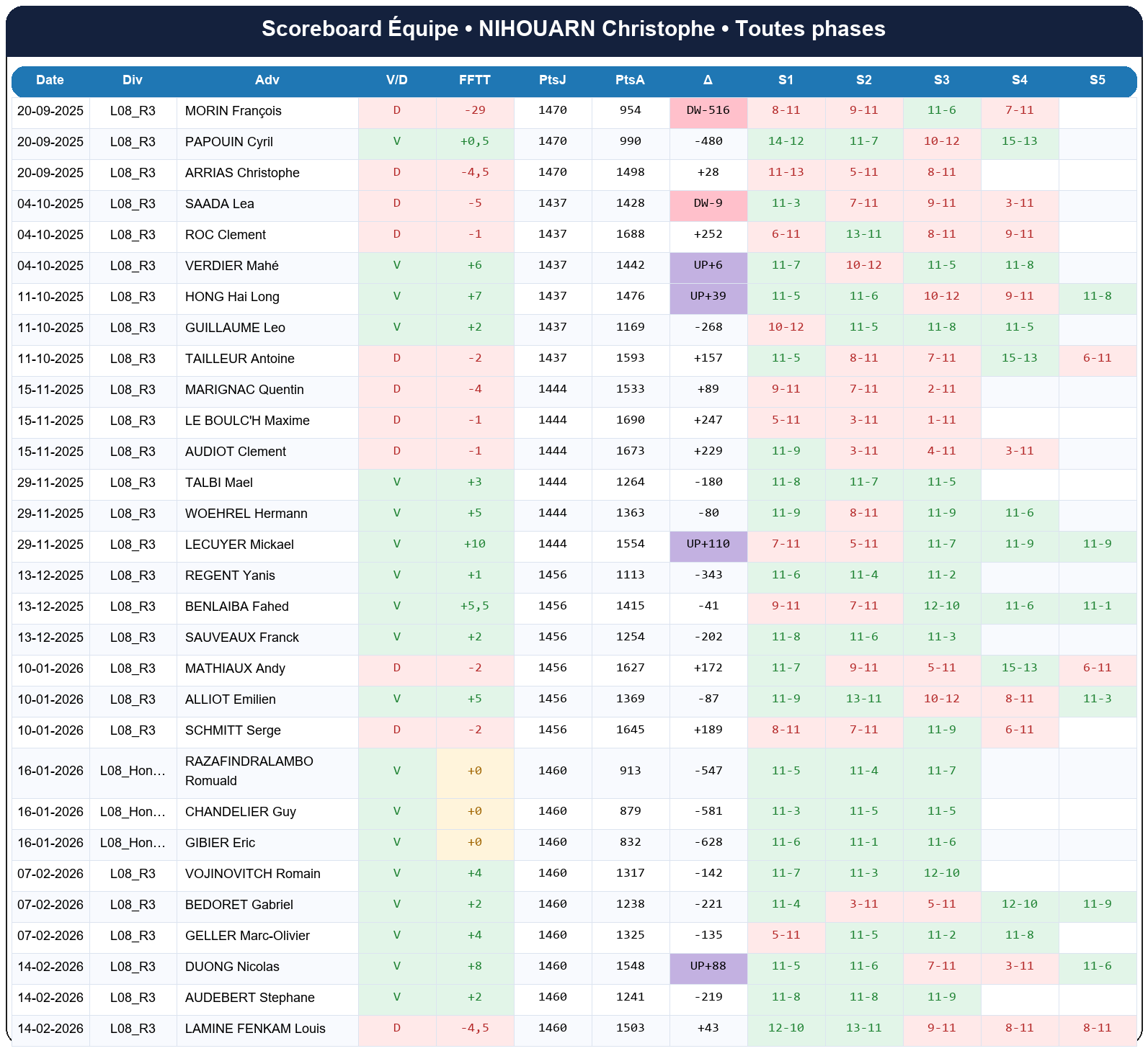Viewport: 1148px width, 1051px height.
Task: Select the FFTT column header
Action: 475,80
